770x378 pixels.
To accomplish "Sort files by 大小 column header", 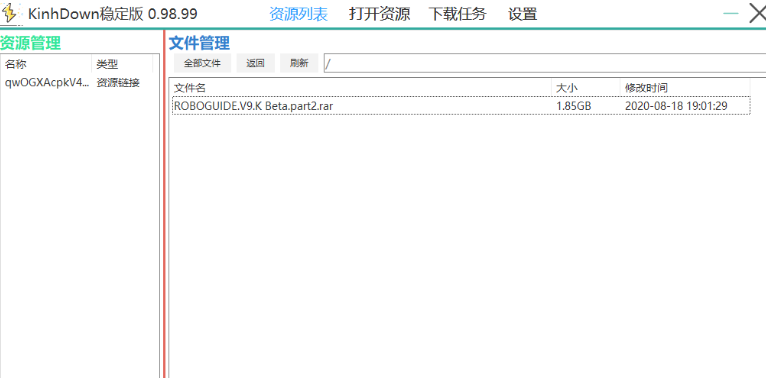I will click(585, 88).
